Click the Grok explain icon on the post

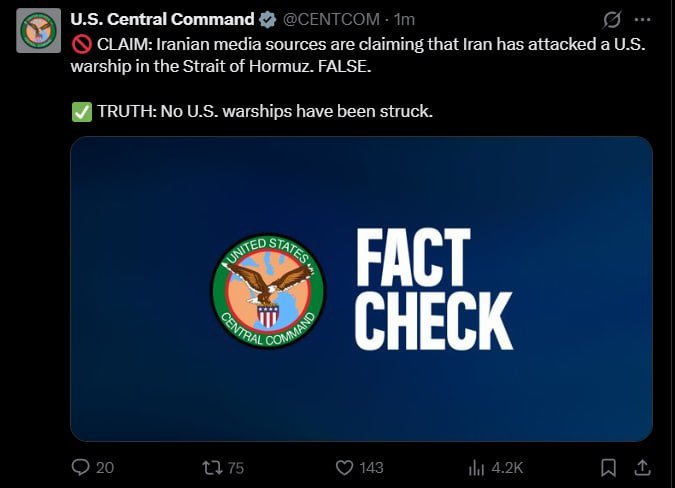[x=612, y=20]
